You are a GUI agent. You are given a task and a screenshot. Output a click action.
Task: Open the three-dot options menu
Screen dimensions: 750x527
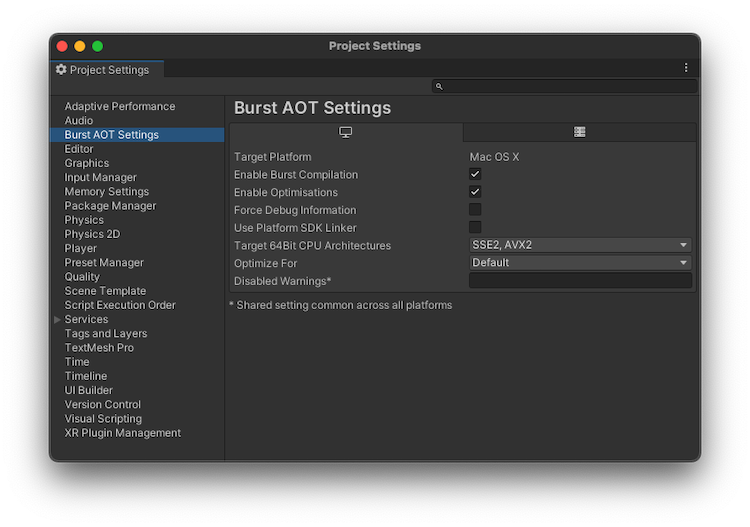click(686, 68)
